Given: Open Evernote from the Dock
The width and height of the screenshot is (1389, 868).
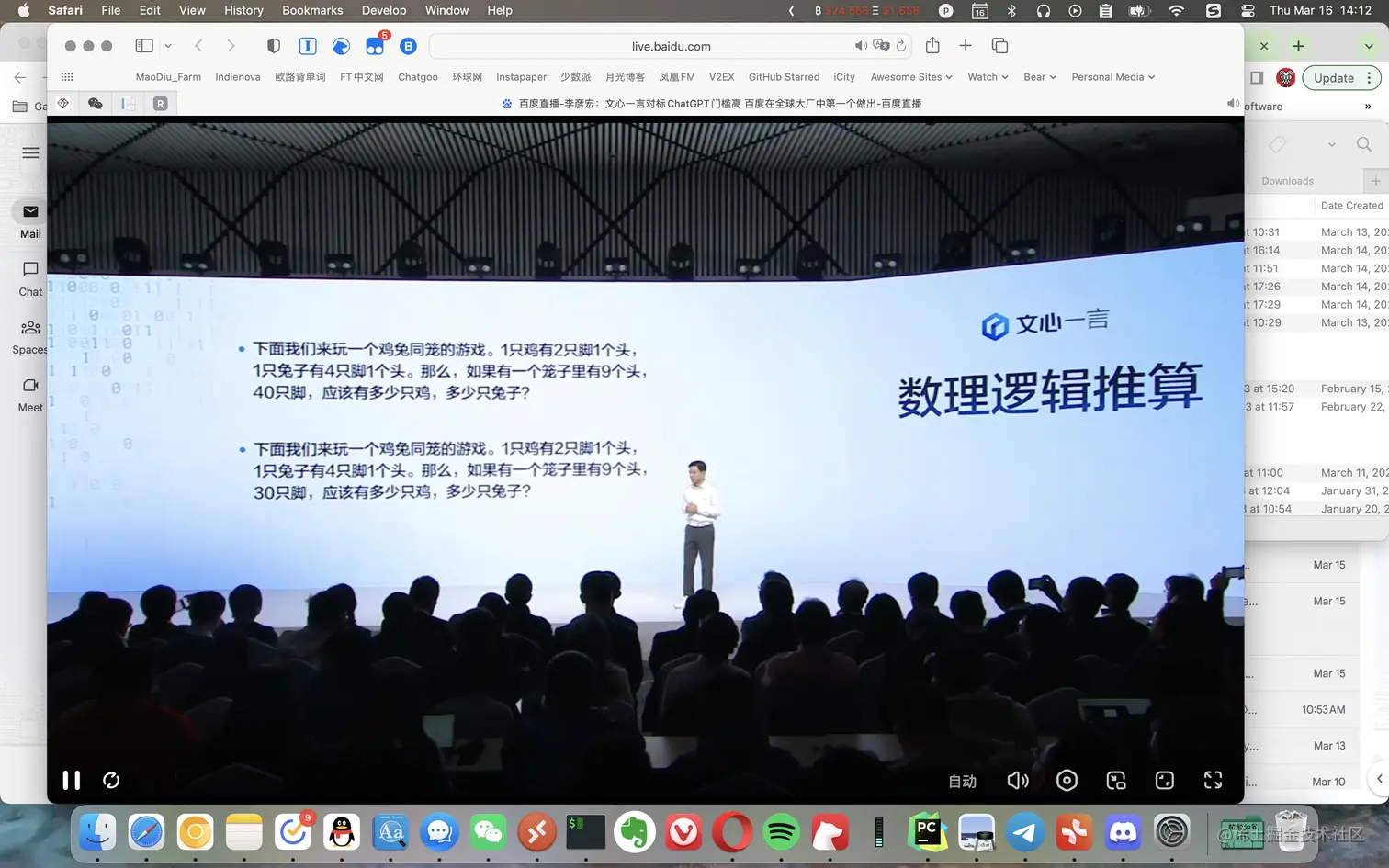Looking at the screenshot, I should [635, 832].
